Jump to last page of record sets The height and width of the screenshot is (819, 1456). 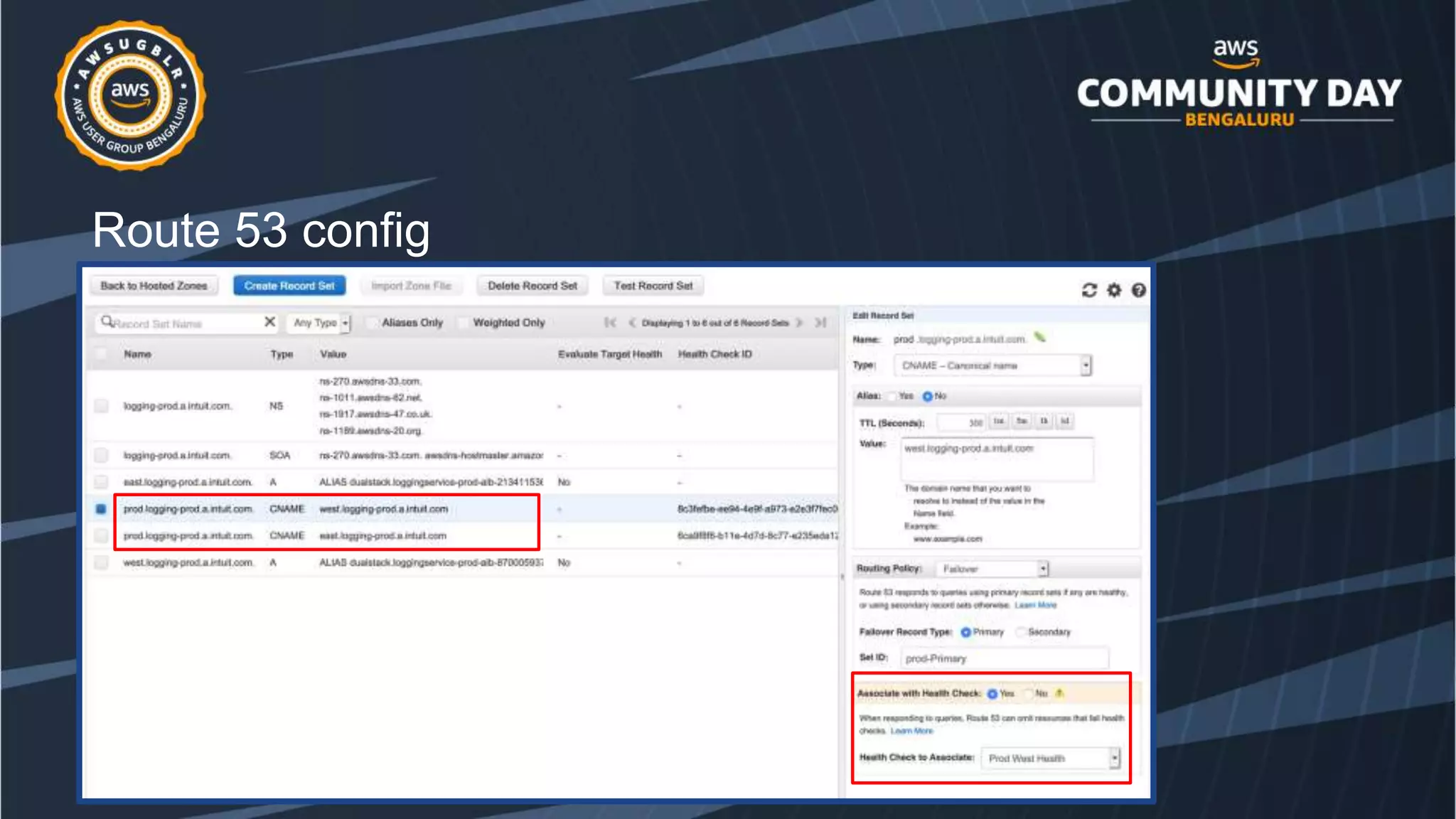820,323
